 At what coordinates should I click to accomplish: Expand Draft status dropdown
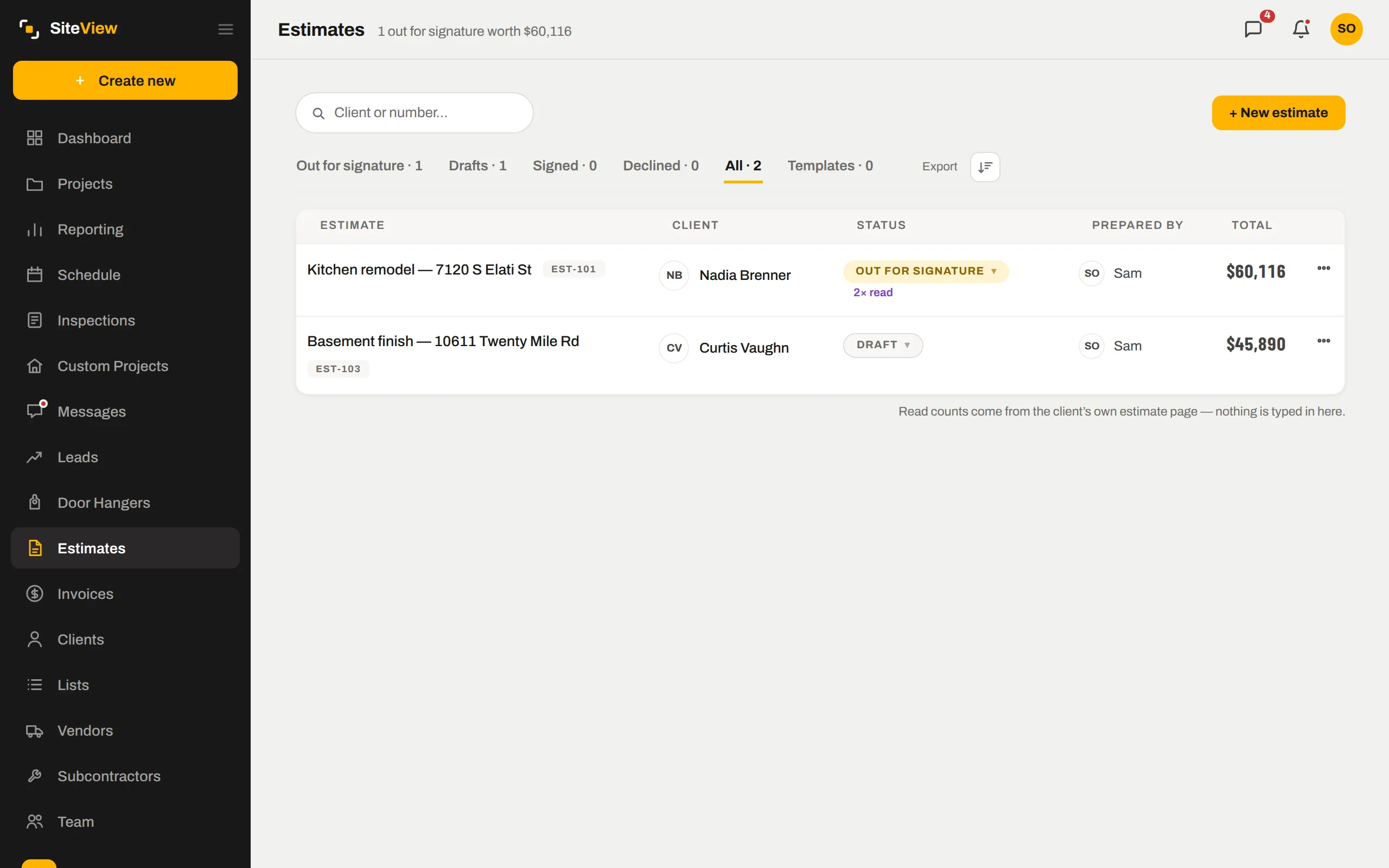click(883, 345)
